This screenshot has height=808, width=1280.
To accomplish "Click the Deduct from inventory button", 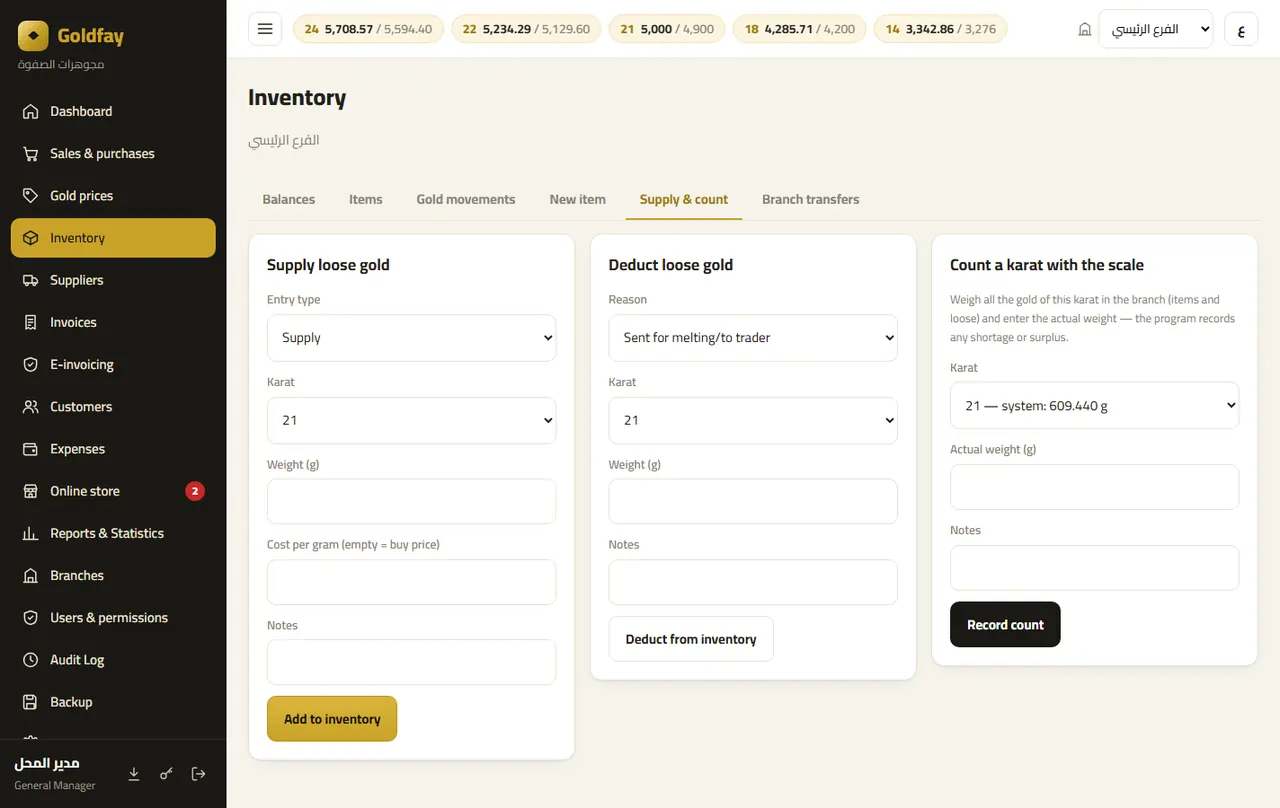I will pyautogui.click(x=691, y=639).
